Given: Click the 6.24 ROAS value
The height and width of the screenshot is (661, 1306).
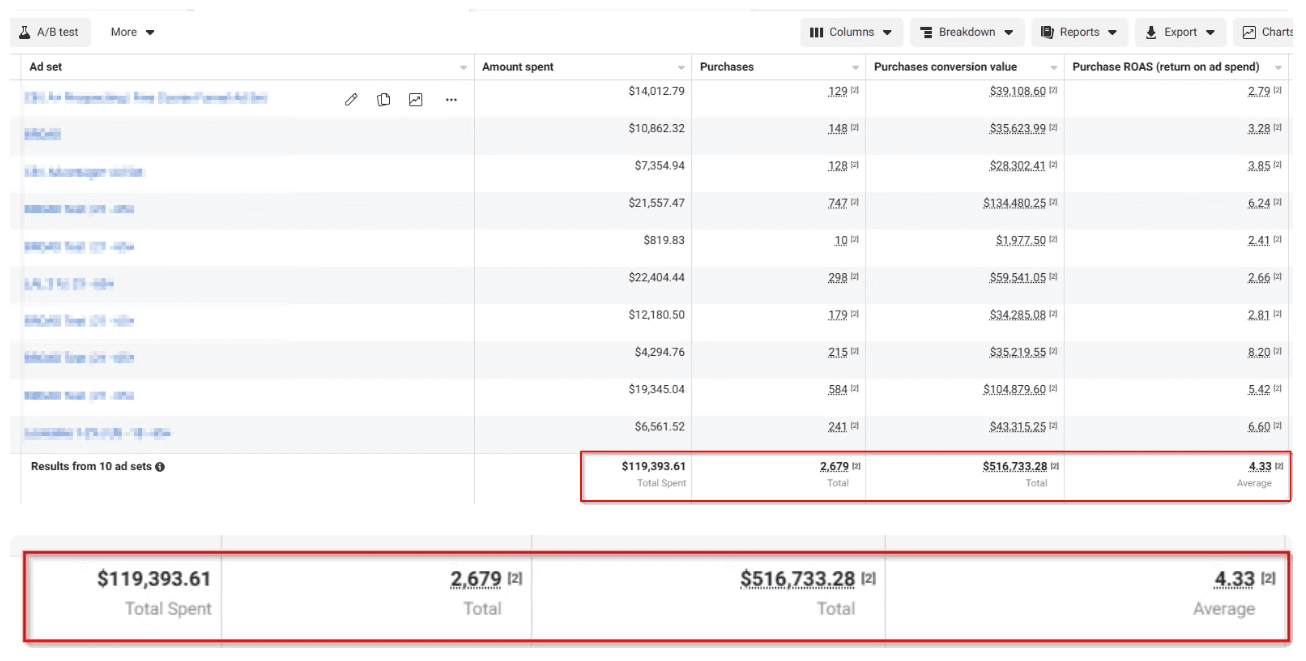Looking at the screenshot, I should click(x=1259, y=203).
